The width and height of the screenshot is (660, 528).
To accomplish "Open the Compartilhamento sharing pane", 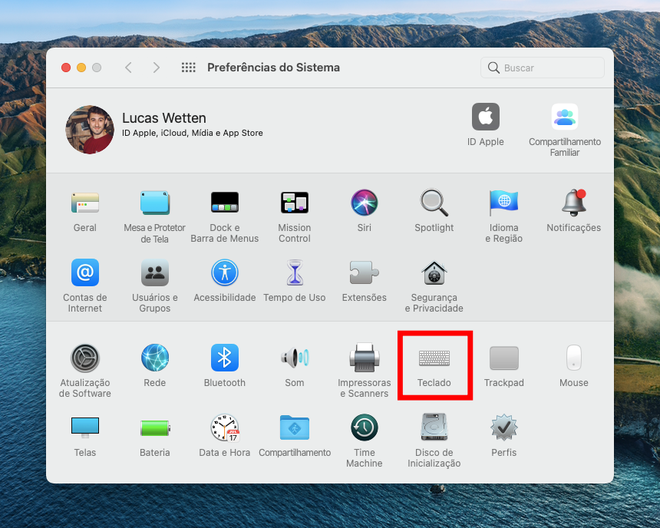I will tap(295, 428).
